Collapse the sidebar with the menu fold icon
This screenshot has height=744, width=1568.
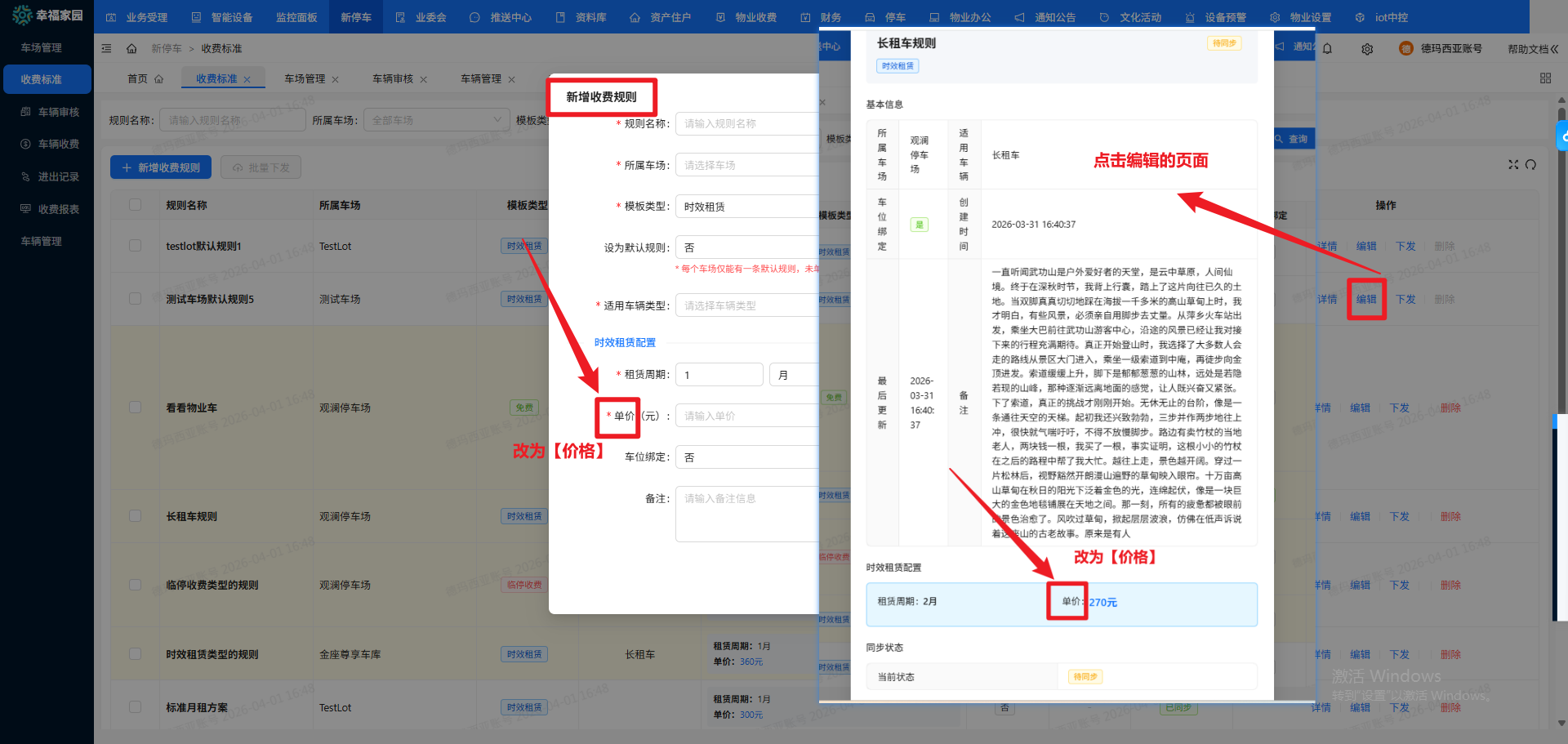click(106, 49)
